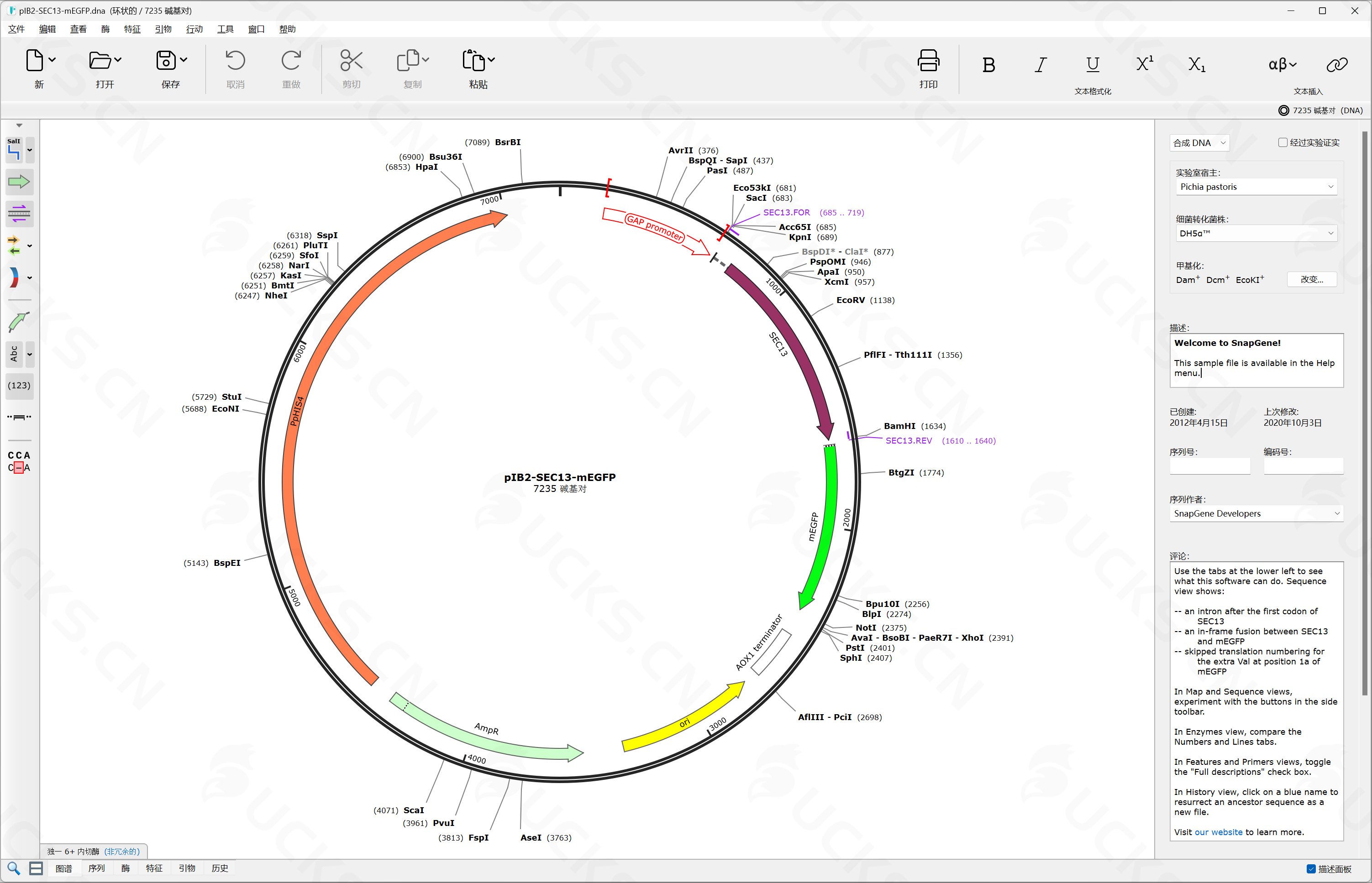The height and width of the screenshot is (883, 1372).
Task: Expand the Save dropdown arrow
Action: pos(184,60)
